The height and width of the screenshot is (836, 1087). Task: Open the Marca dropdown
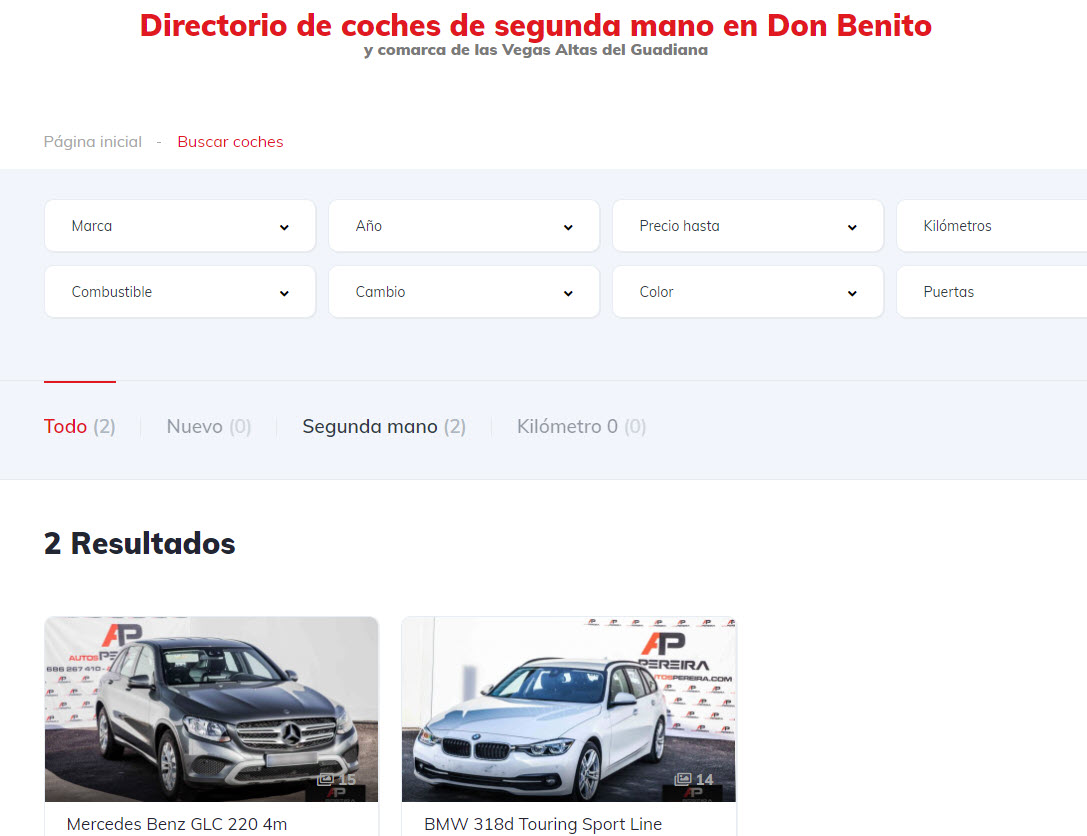click(x=180, y=226)
